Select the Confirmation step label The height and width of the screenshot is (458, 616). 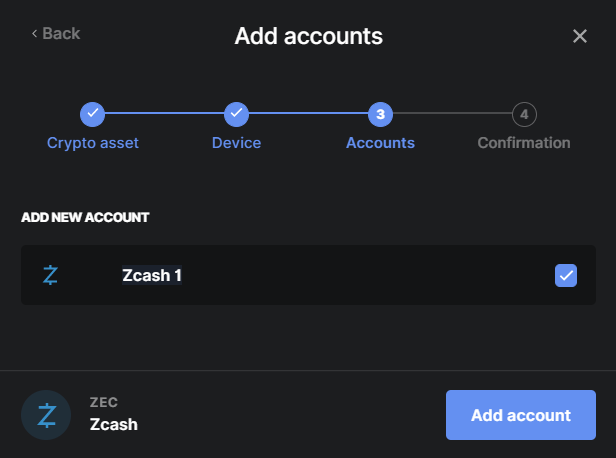(524, 143)
